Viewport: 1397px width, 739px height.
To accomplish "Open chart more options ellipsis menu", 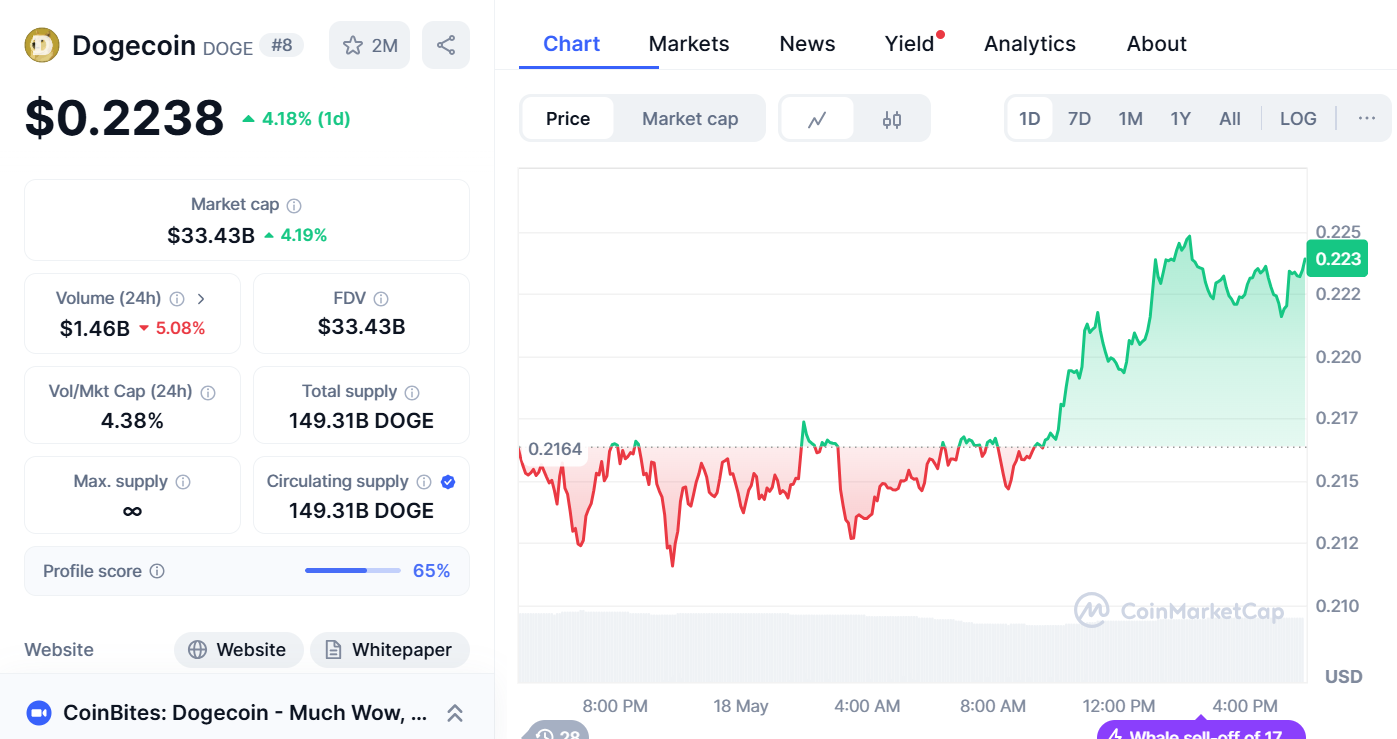I will tap(1366, 119).
